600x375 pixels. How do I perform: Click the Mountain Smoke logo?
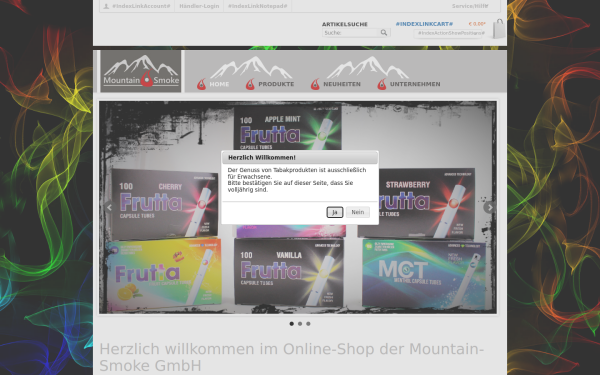click(141, 71)
